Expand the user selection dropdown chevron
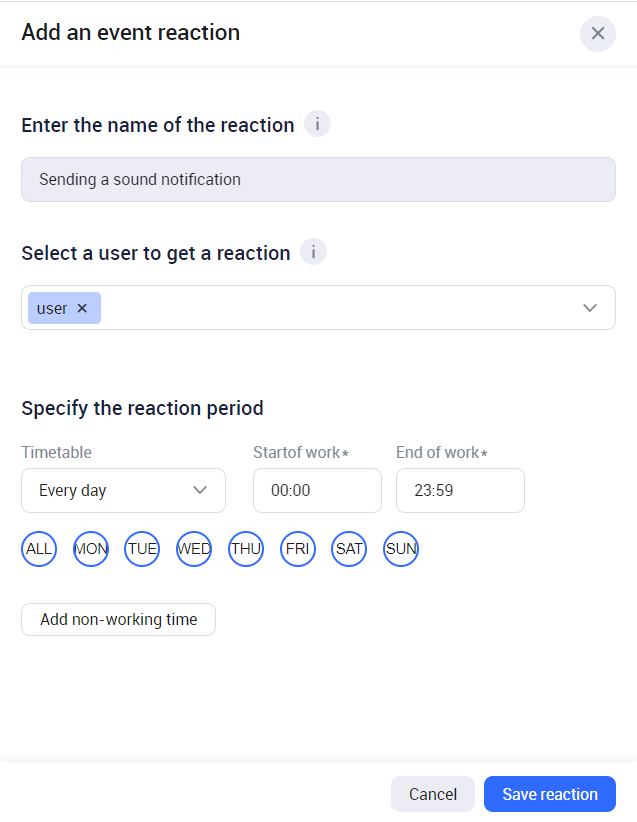This screenshot has width=637, height=822. 590,308
